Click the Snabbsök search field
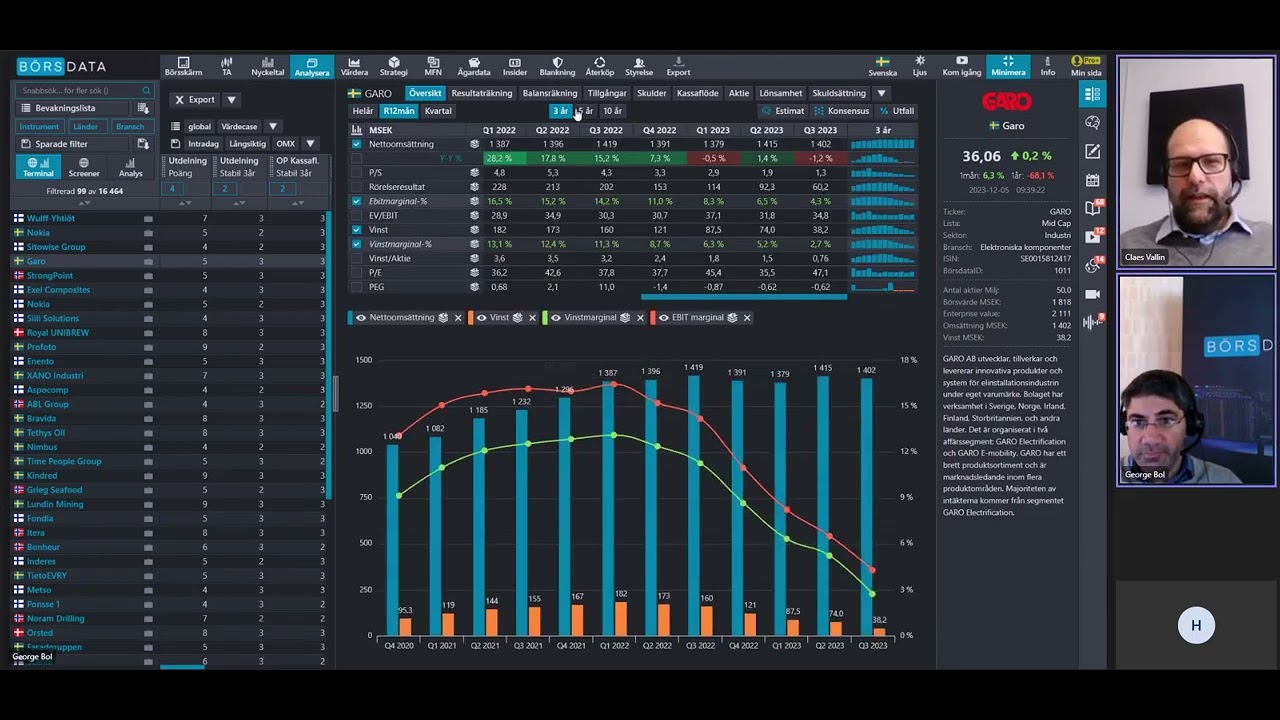The height and width of the screenshot is (720, 1280). click(84, 90)
